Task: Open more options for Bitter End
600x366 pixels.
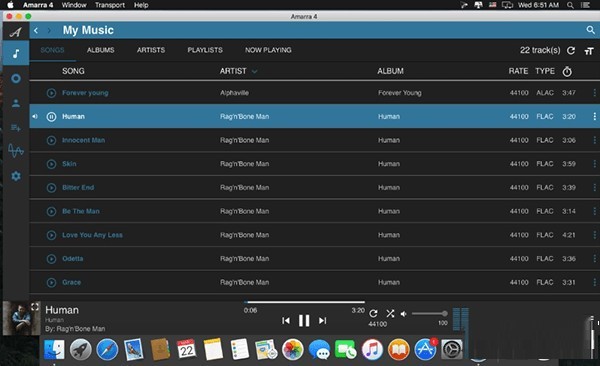Action: (x=594, y=188)
